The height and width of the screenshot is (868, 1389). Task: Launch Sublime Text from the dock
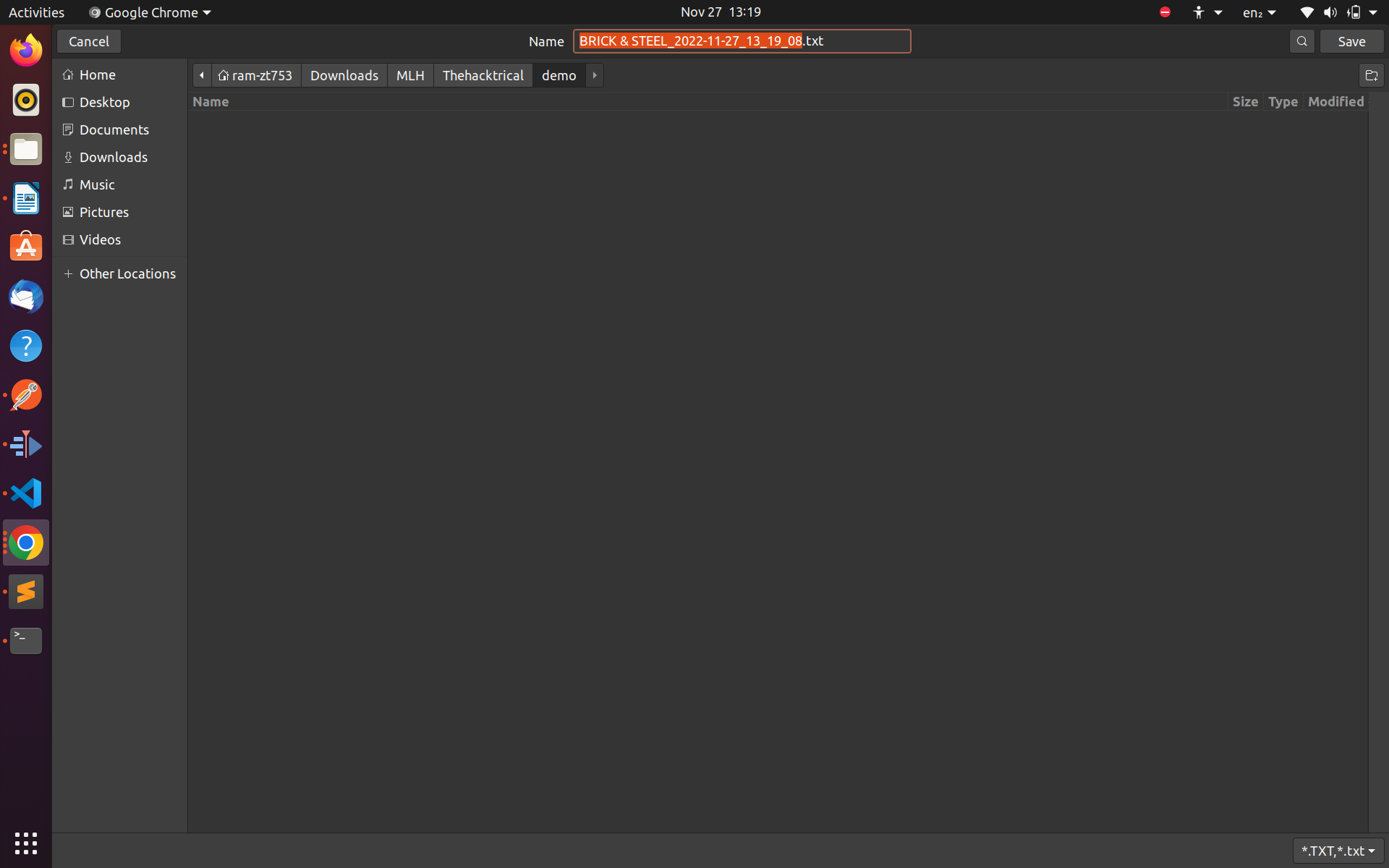(26, 592)
